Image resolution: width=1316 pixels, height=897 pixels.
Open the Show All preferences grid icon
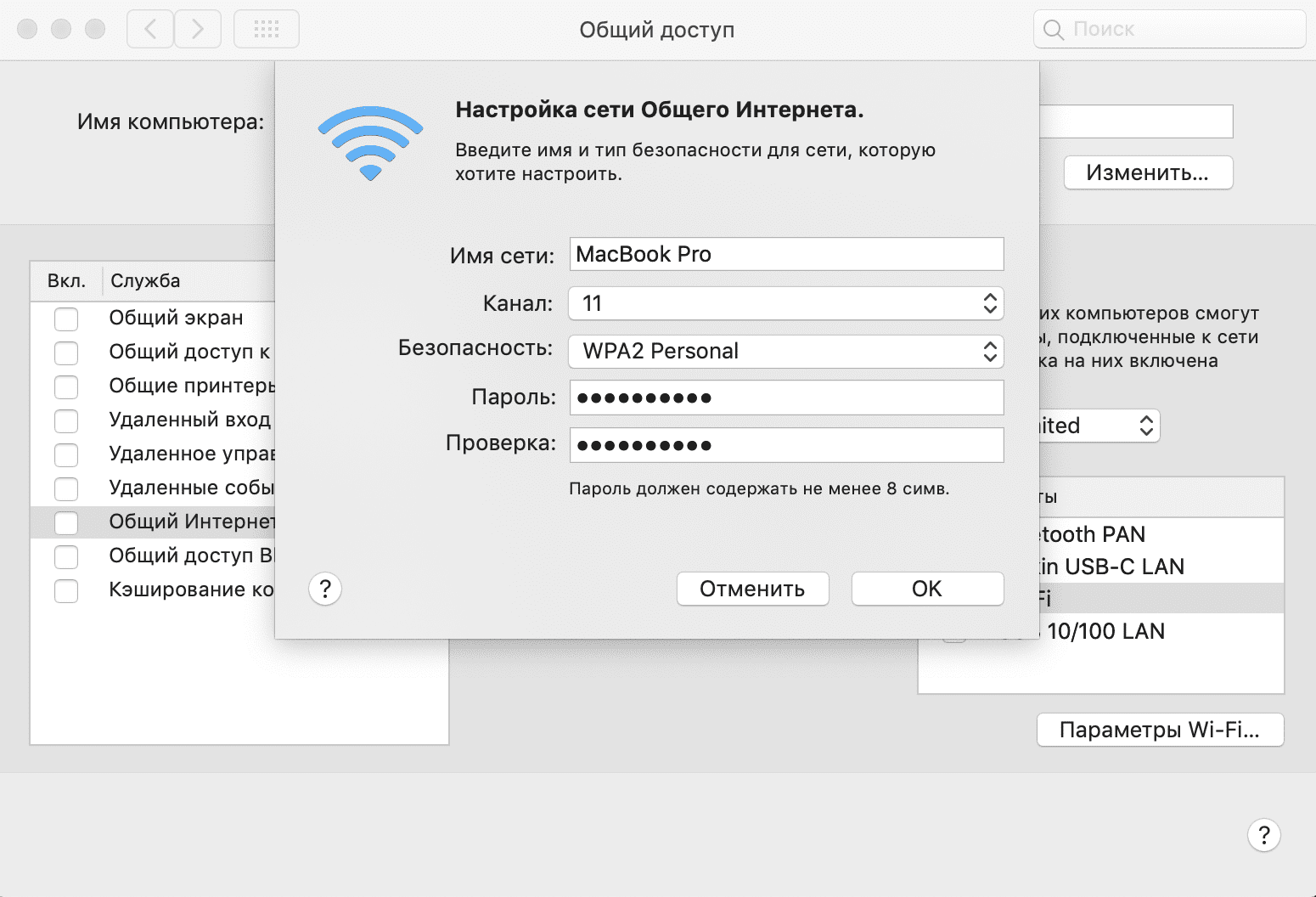coord(266,28)
